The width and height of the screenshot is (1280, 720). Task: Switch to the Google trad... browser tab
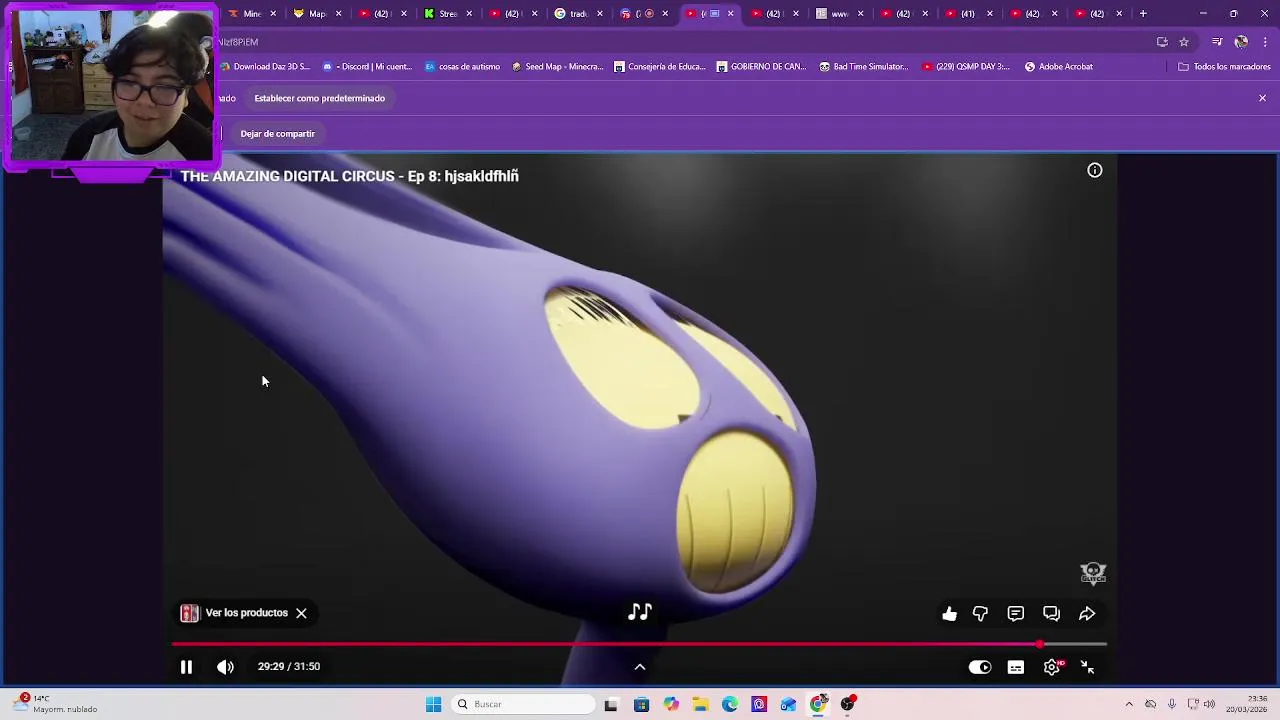point(571,14)
